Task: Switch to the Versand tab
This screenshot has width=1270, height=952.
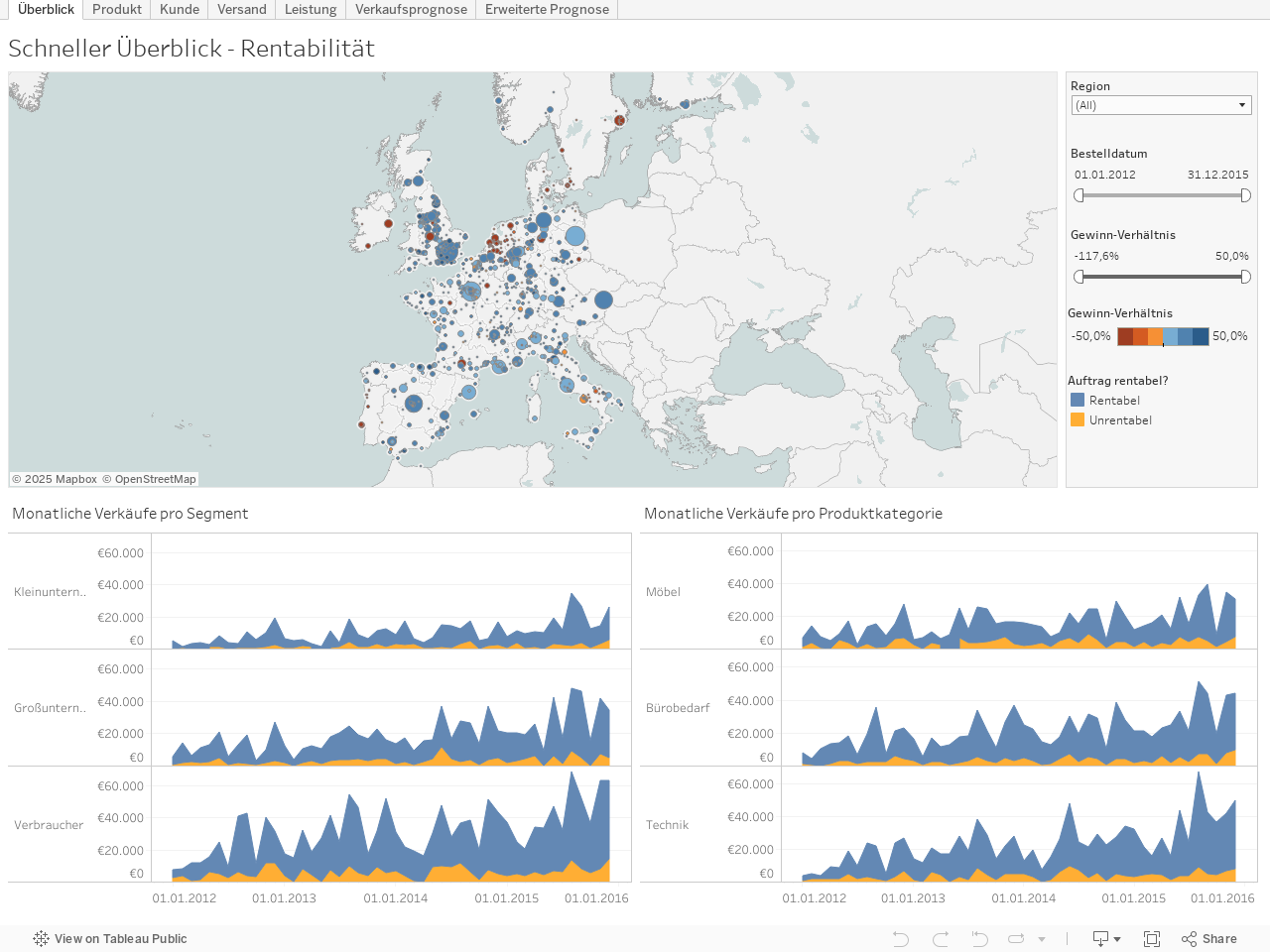Action: (x=242, y=9)
